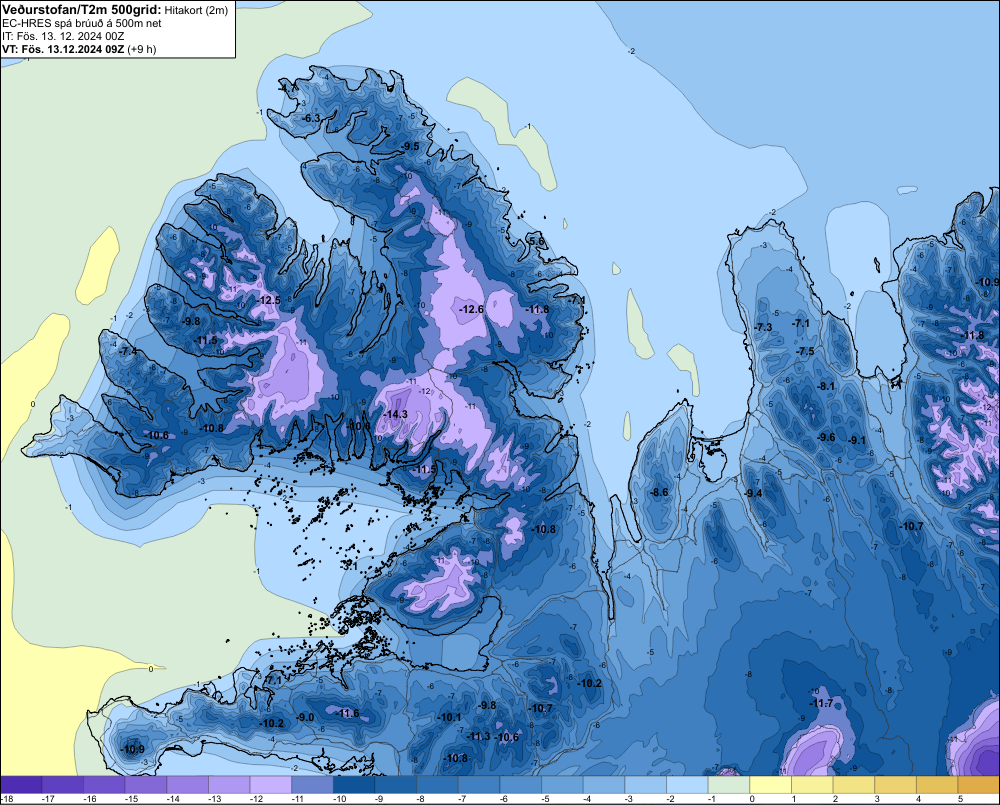Image resolution: width=1000 pixels, height=805 pixels.
Task: Click the title 'Veðurstofan/T2m 500grid: Hitakort (2m)'
Action: (115, 10)
